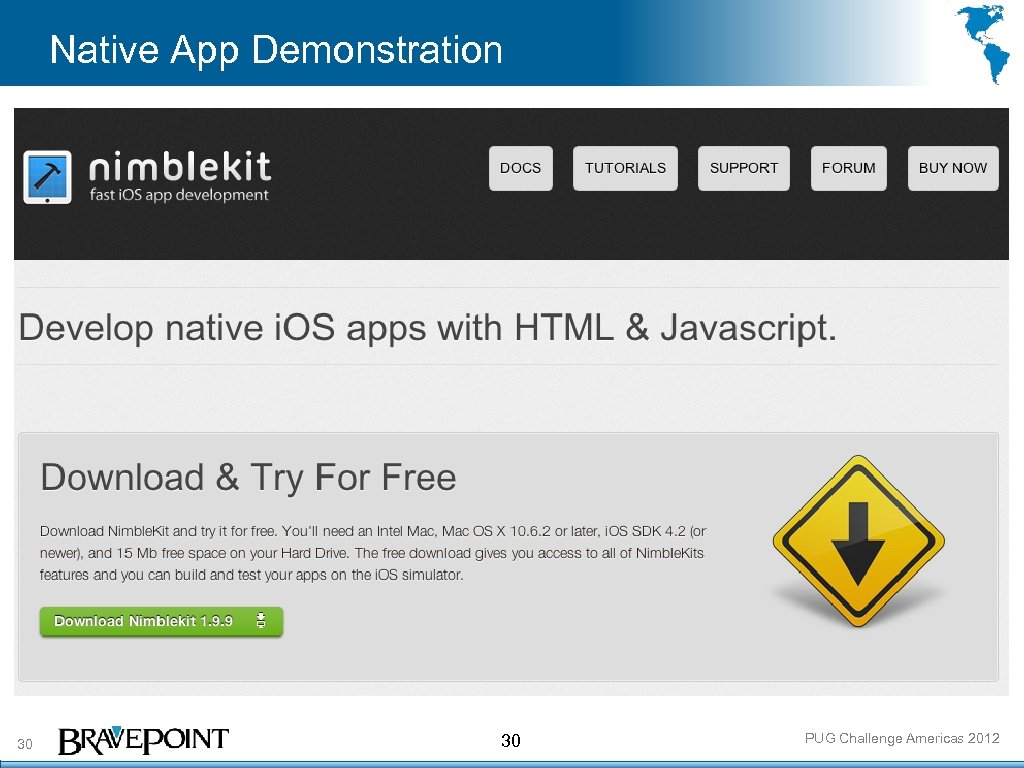
Task: Click the fast iOS app development tagline
Action: pyautogui.click(x=179, y=195)
